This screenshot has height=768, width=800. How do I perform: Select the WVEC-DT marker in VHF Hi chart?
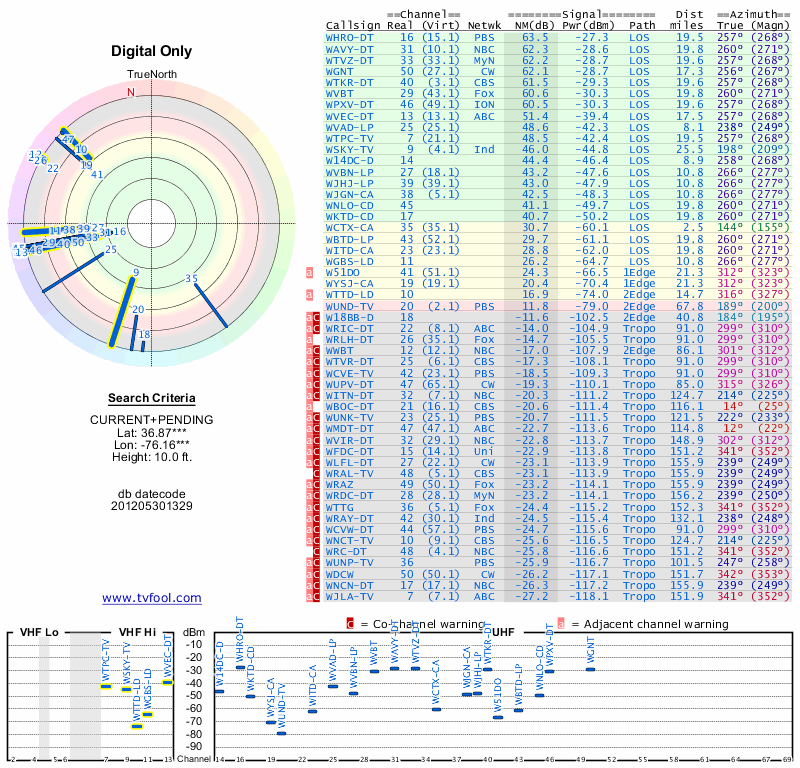coord(168,682)
